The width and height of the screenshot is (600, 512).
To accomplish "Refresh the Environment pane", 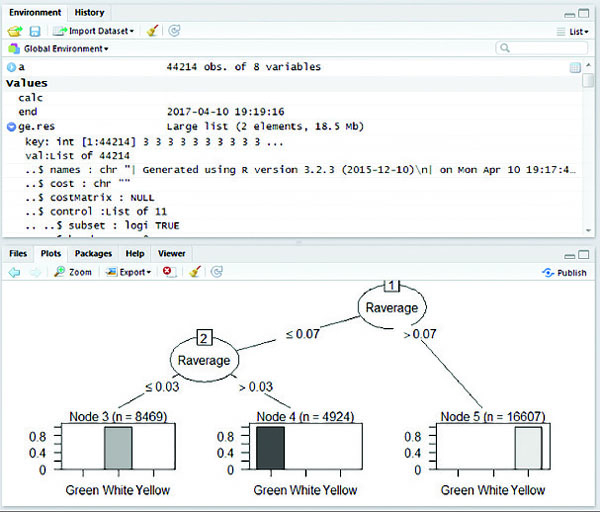I will coord(175,31).
